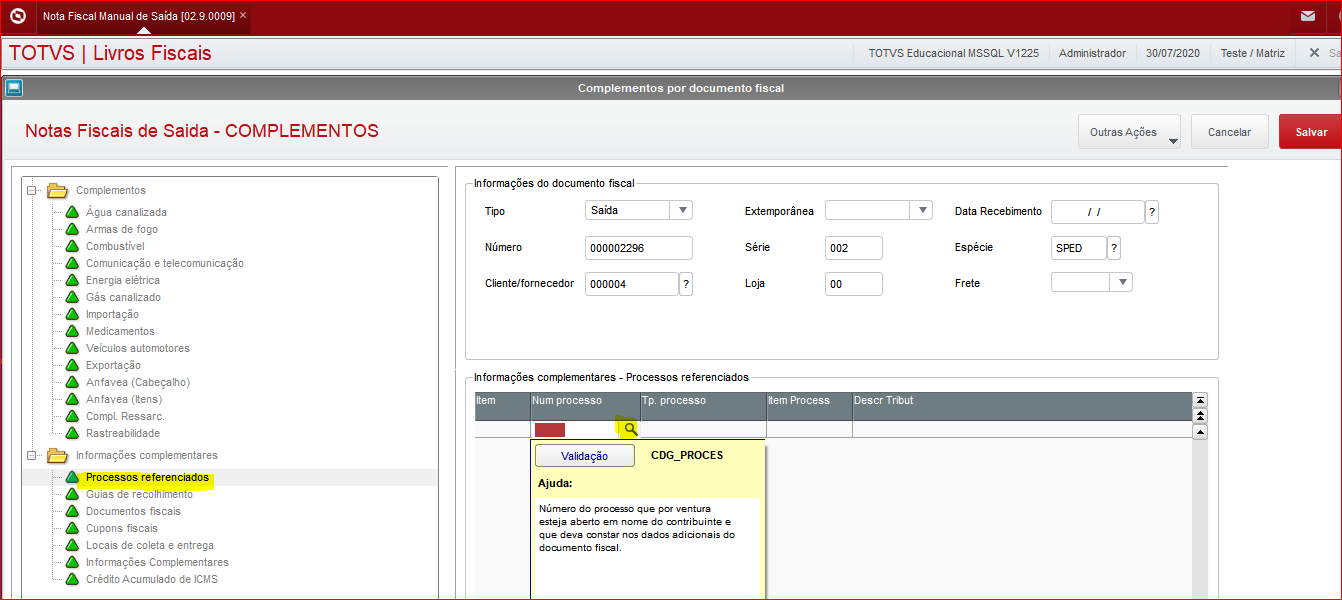1342x600 pixels.
Task: Select Rastreabilidade tree item
Action: (x=123, y=433)
